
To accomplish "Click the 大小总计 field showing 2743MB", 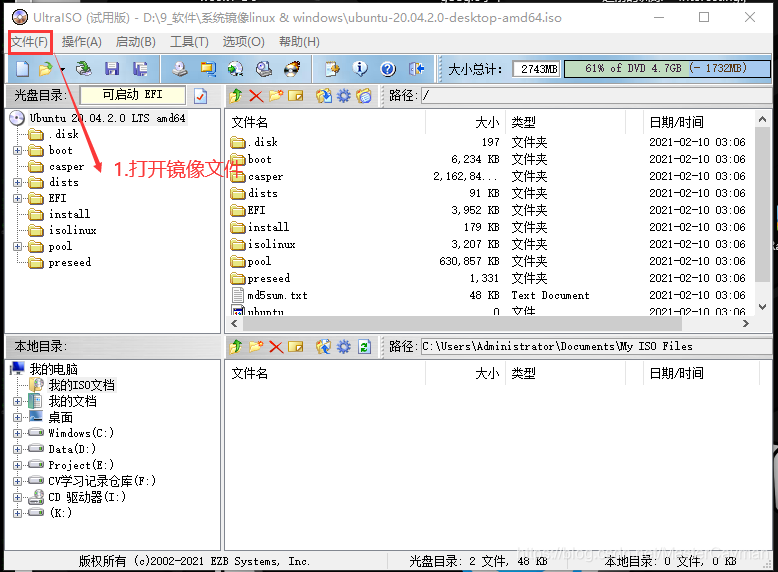I will click(537, 69).
